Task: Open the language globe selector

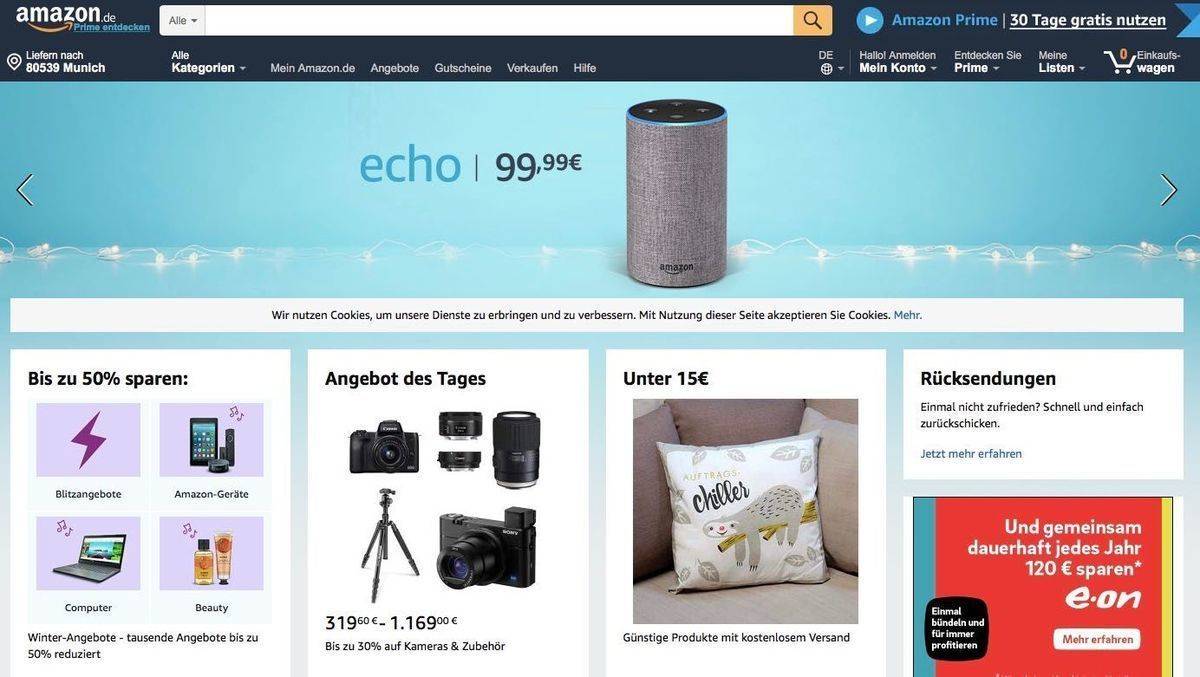Action: click(826, 69)
